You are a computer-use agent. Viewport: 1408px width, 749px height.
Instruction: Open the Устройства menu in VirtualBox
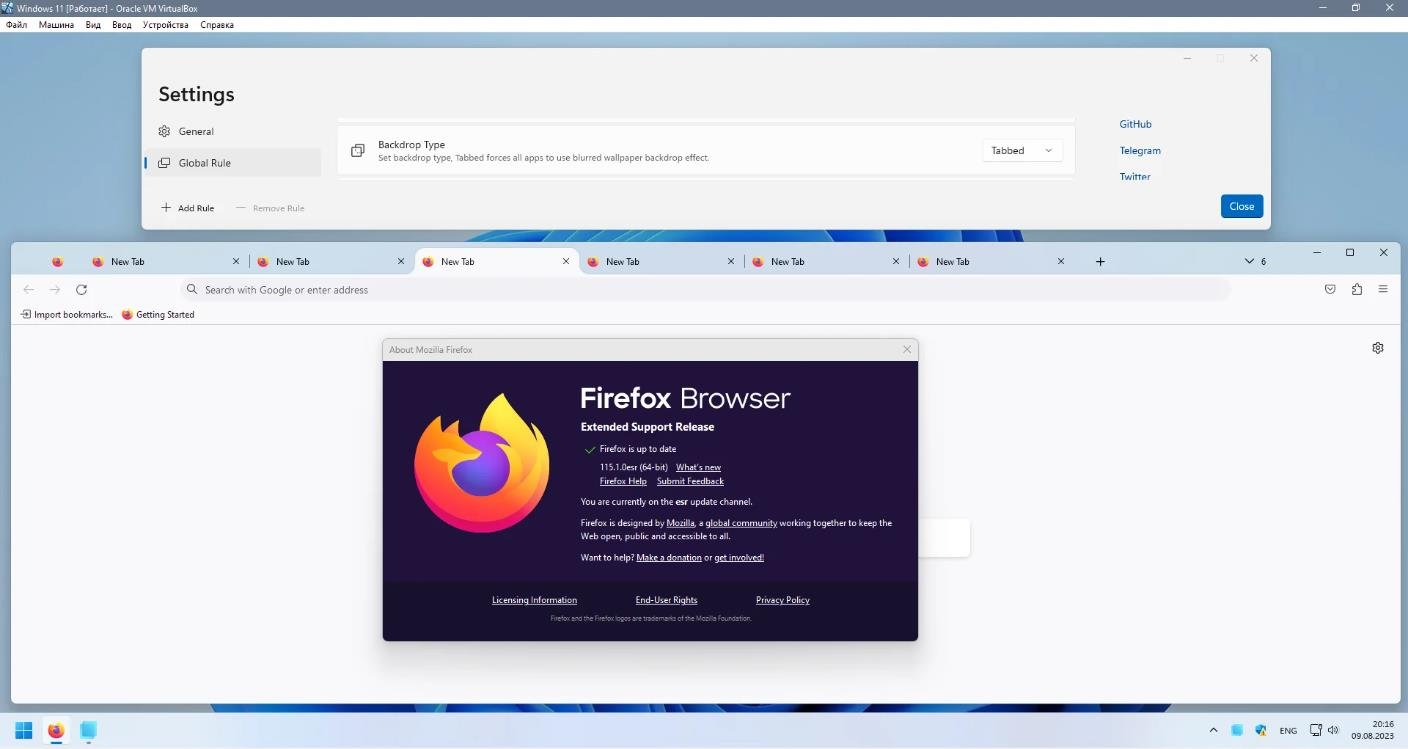click(x=166, y=25)
